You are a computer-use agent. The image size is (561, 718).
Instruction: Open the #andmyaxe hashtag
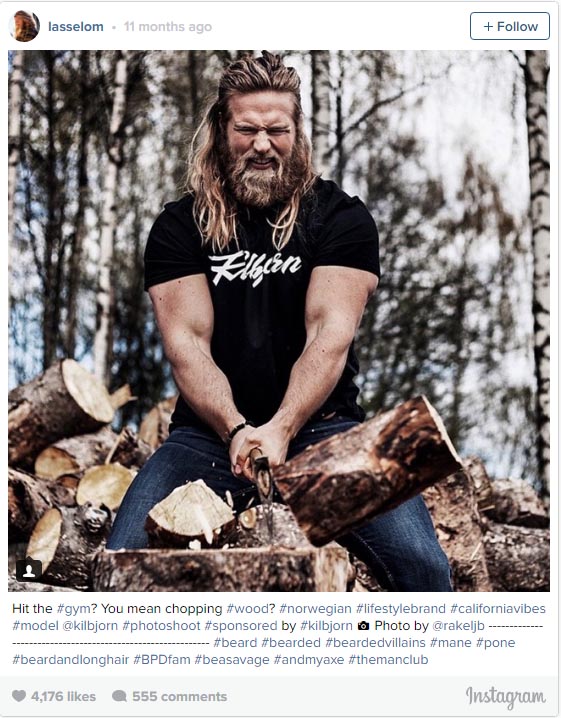pos(308,660)
